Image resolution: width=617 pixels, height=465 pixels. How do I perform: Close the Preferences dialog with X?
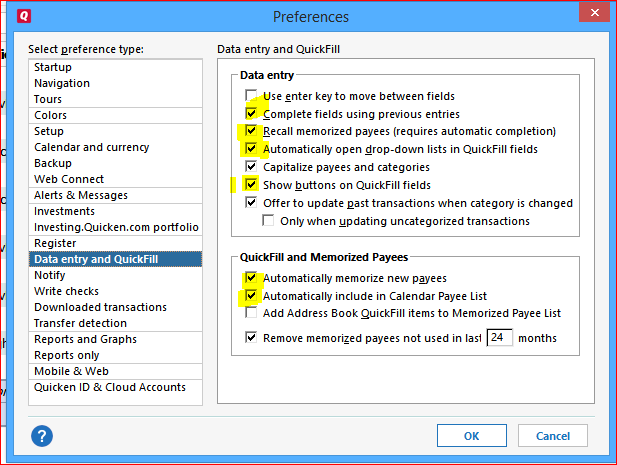pyautogui.click(x=594, y=13)
